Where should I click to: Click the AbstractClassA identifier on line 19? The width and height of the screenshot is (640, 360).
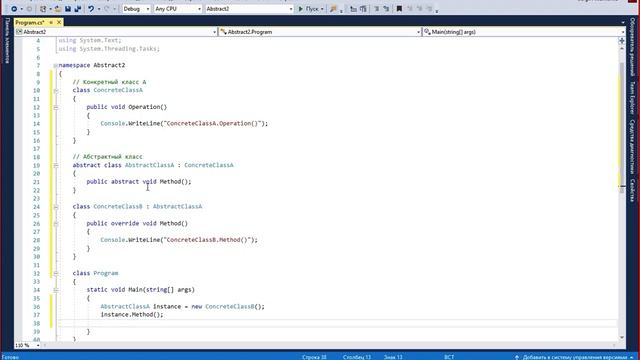(x=149, y=165)
